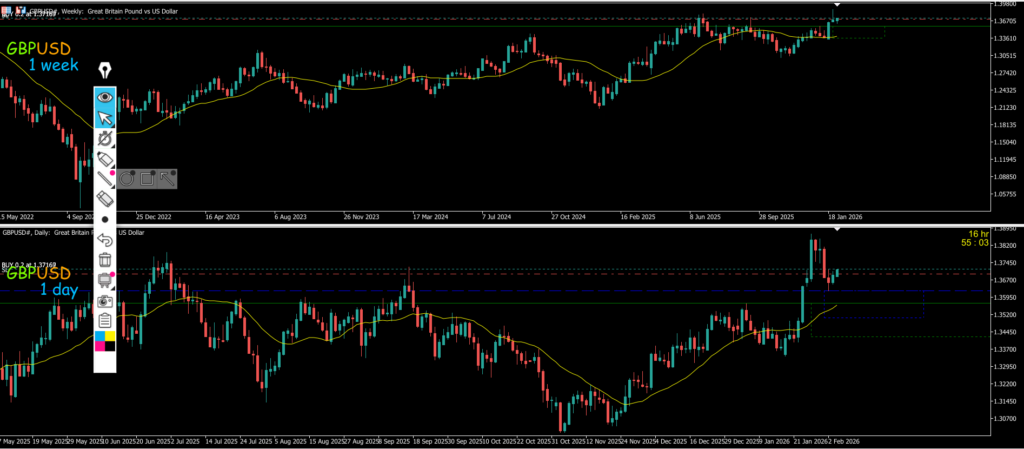Undo the last annotation stroke
The image size is (1024, 449).
click(x=105, y=240)
